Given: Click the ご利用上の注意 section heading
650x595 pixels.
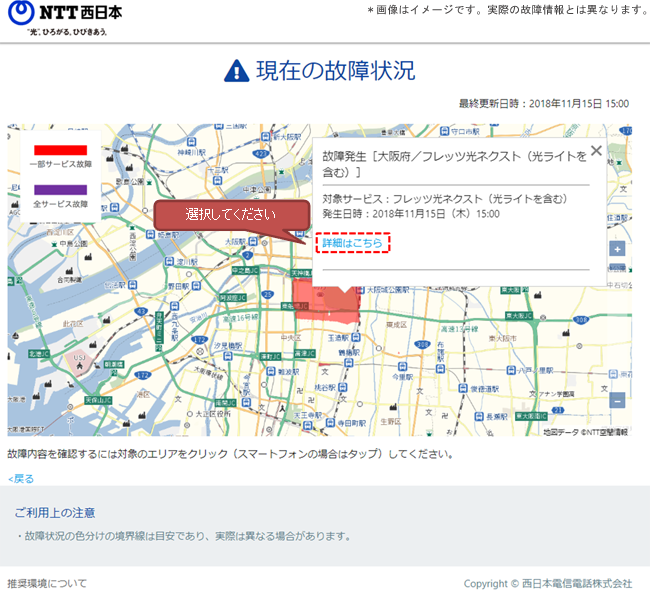Looking at the screenshot, I should (56, 513).
